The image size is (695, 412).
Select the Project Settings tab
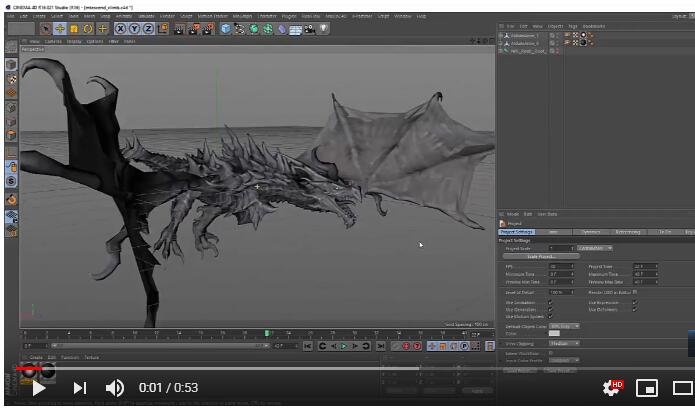(517, 232)
